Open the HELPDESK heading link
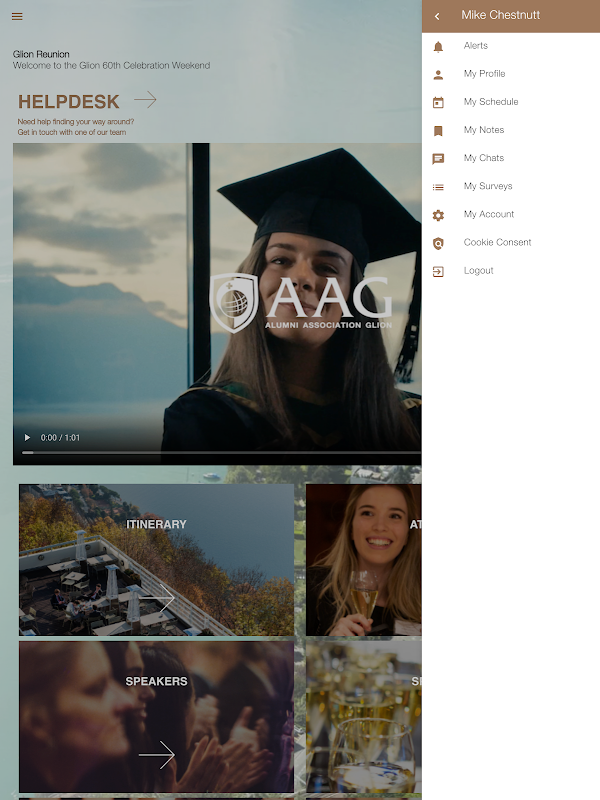 [69, 102]
